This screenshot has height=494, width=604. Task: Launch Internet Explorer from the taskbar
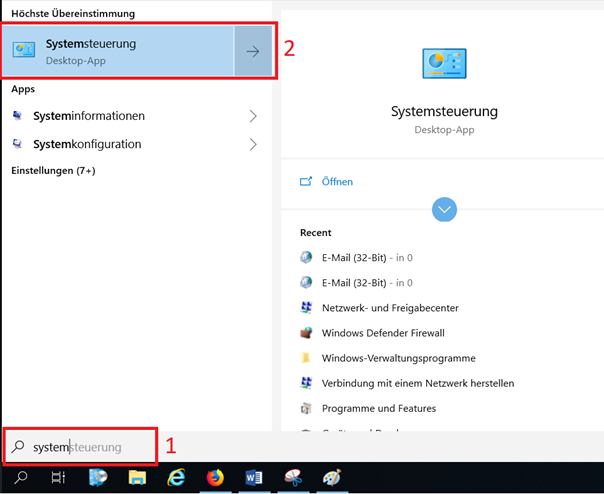[176, 478]
